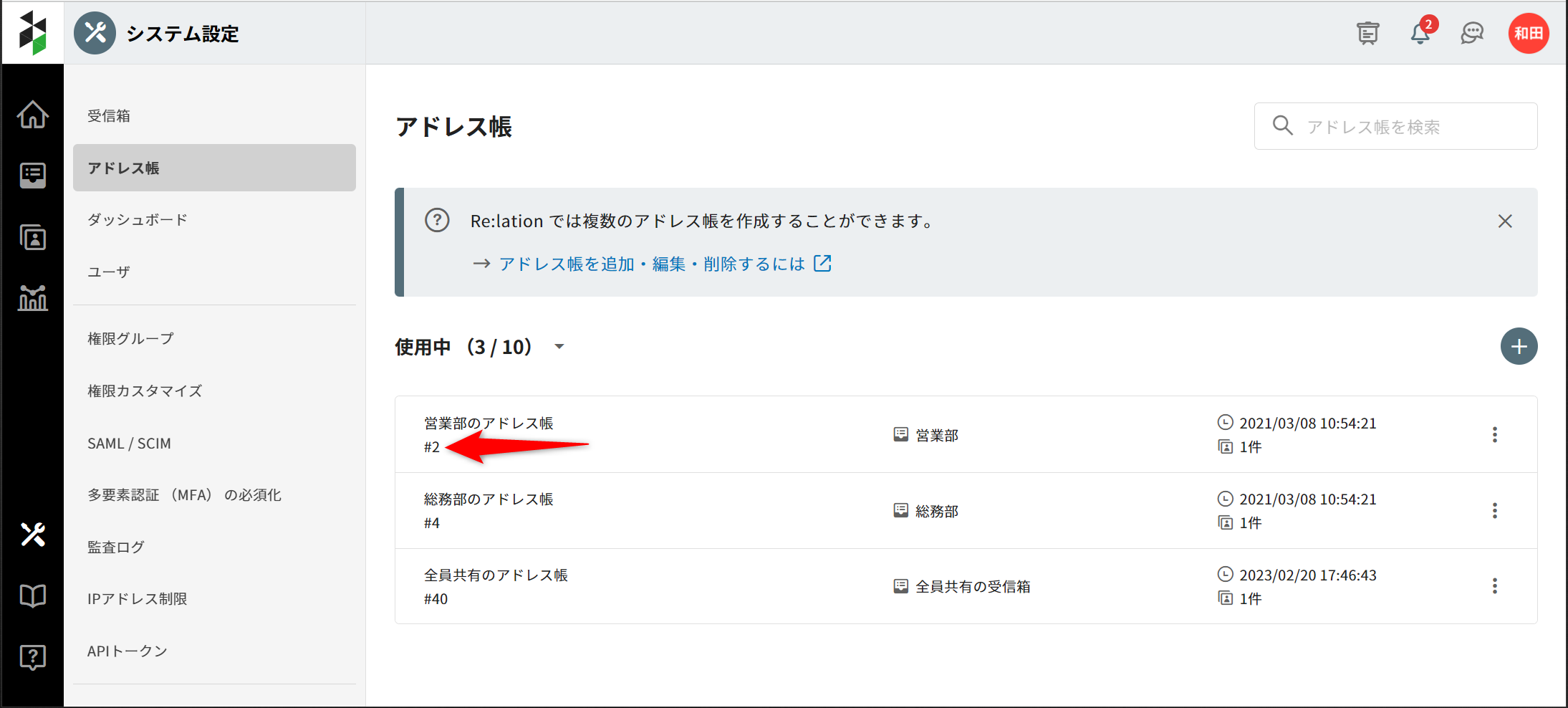Open the help question mark icon
The height and width of the screenshot is (708, 1568).
[33, 656]
